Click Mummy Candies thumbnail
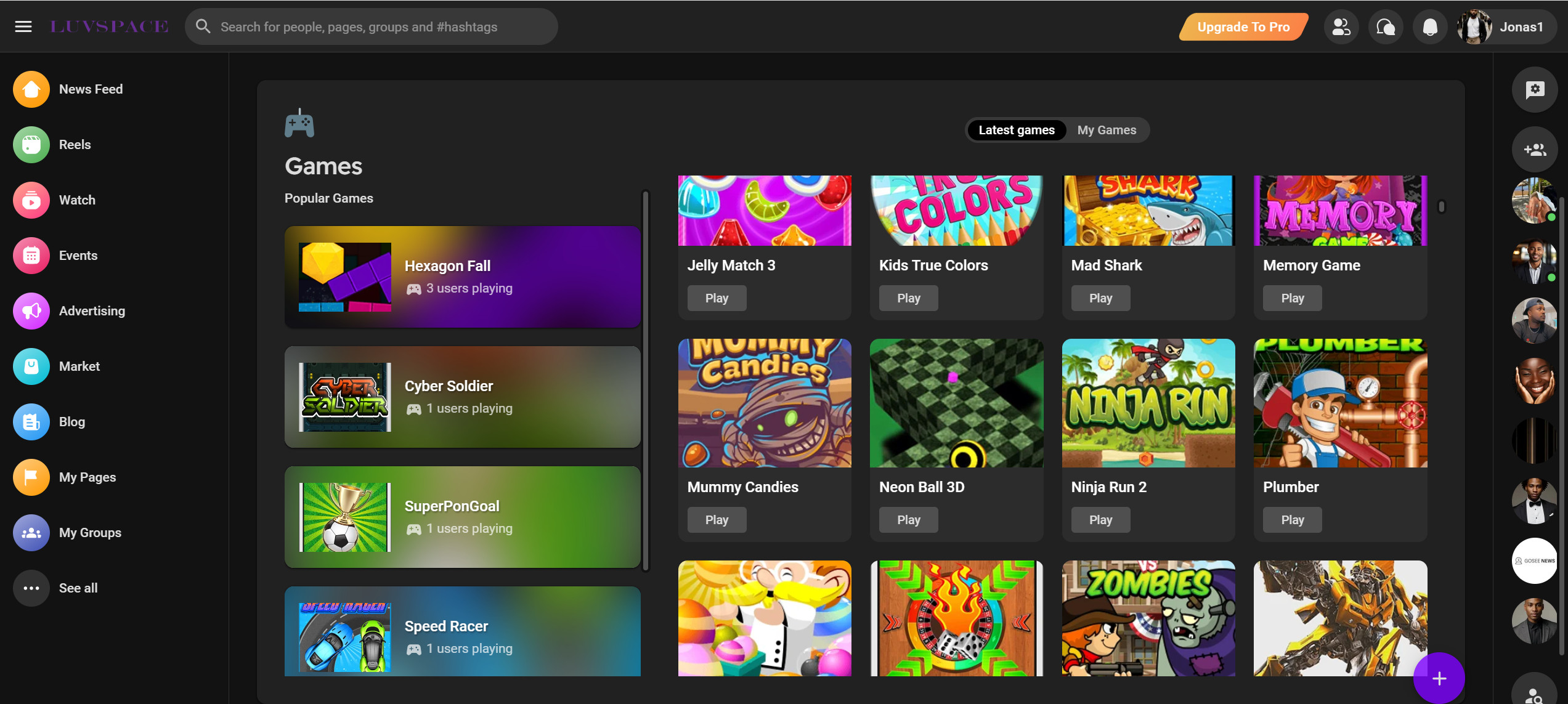The image size is (1568, 704). click(765, 403)
